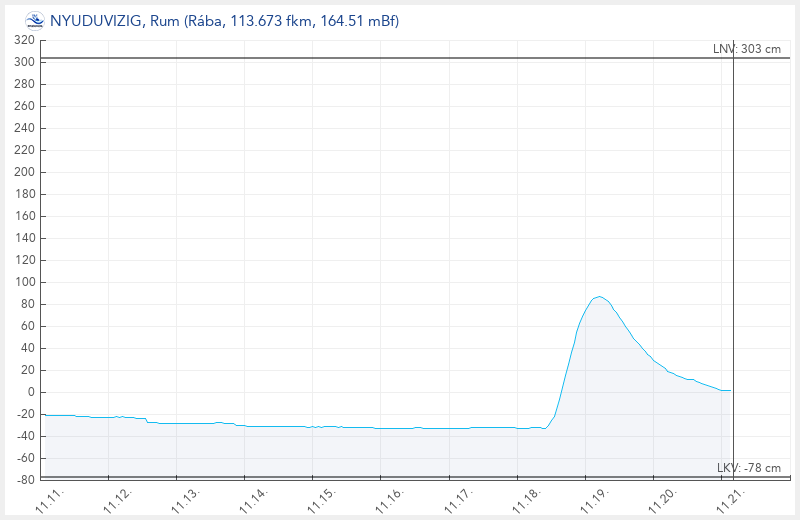Image resolution: width=800 pixels, height=520 pixels.
Task: Select the 11.16. date on the x-axis
Action: click(389, 502)
